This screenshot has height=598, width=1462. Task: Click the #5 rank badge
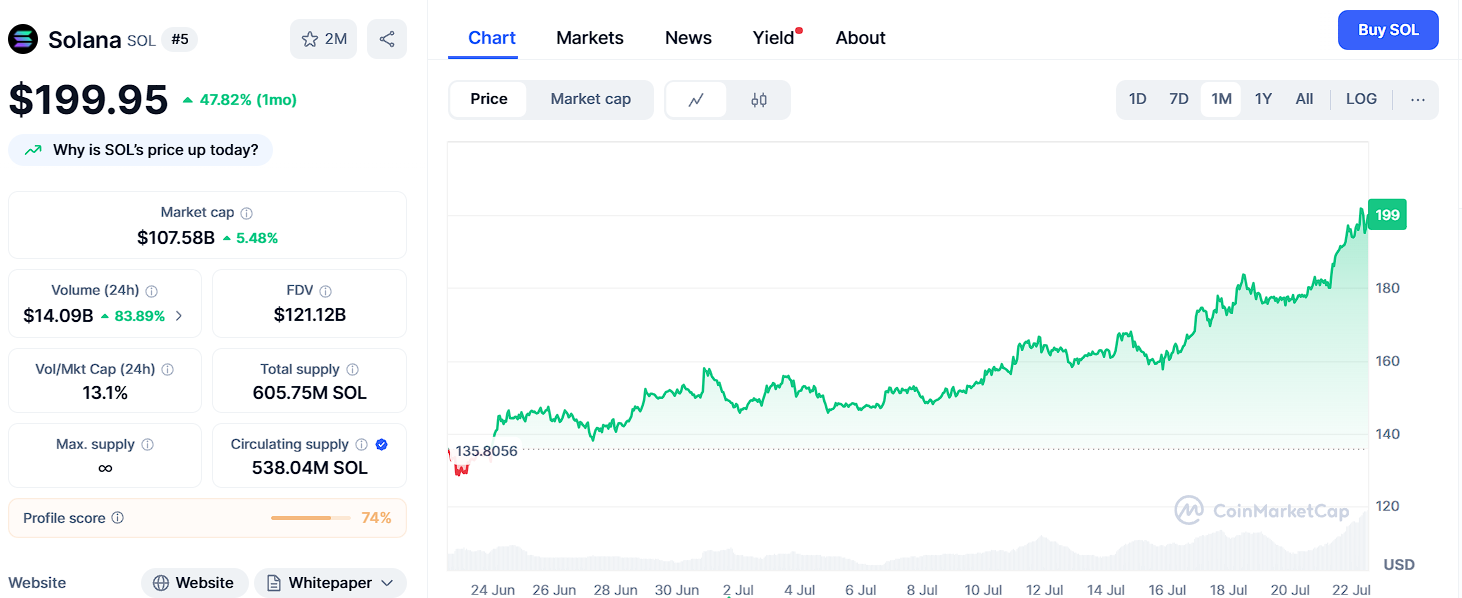[180, 40]
